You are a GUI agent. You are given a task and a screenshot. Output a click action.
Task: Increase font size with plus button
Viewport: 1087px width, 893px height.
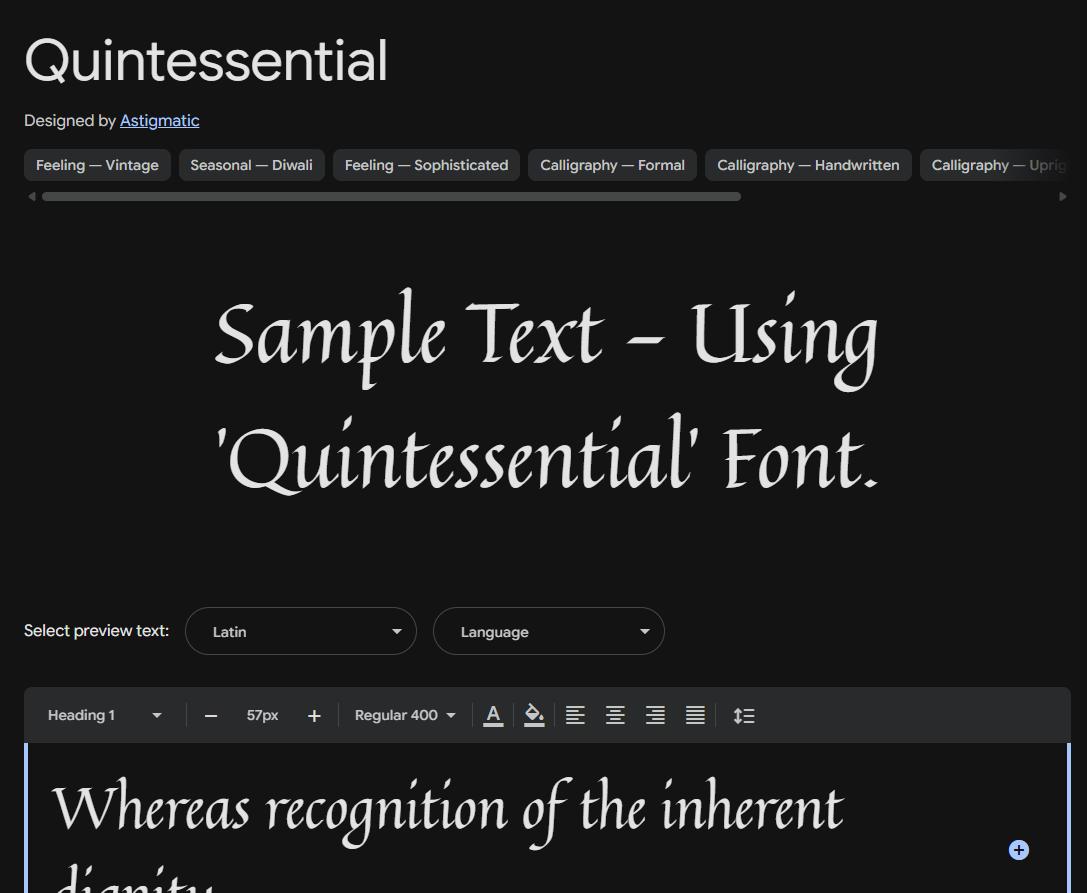[x=314, y=716]
